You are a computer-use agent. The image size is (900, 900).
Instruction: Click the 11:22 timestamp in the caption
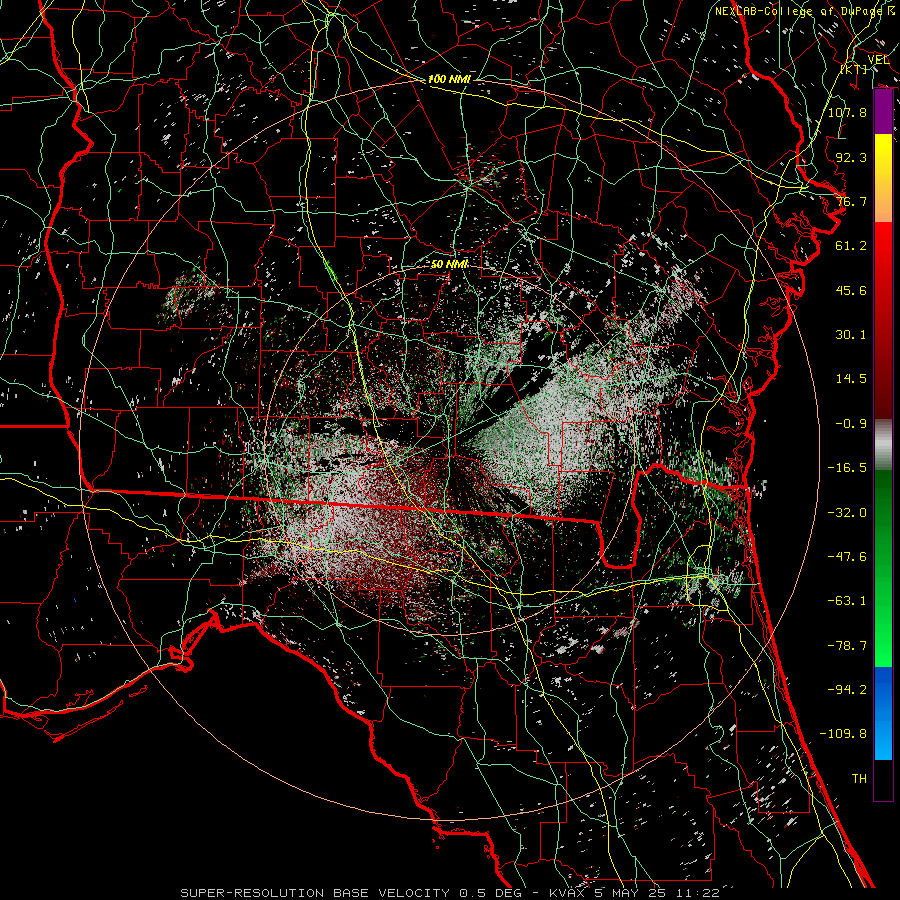pyautogui.click(x=697, y=893)
